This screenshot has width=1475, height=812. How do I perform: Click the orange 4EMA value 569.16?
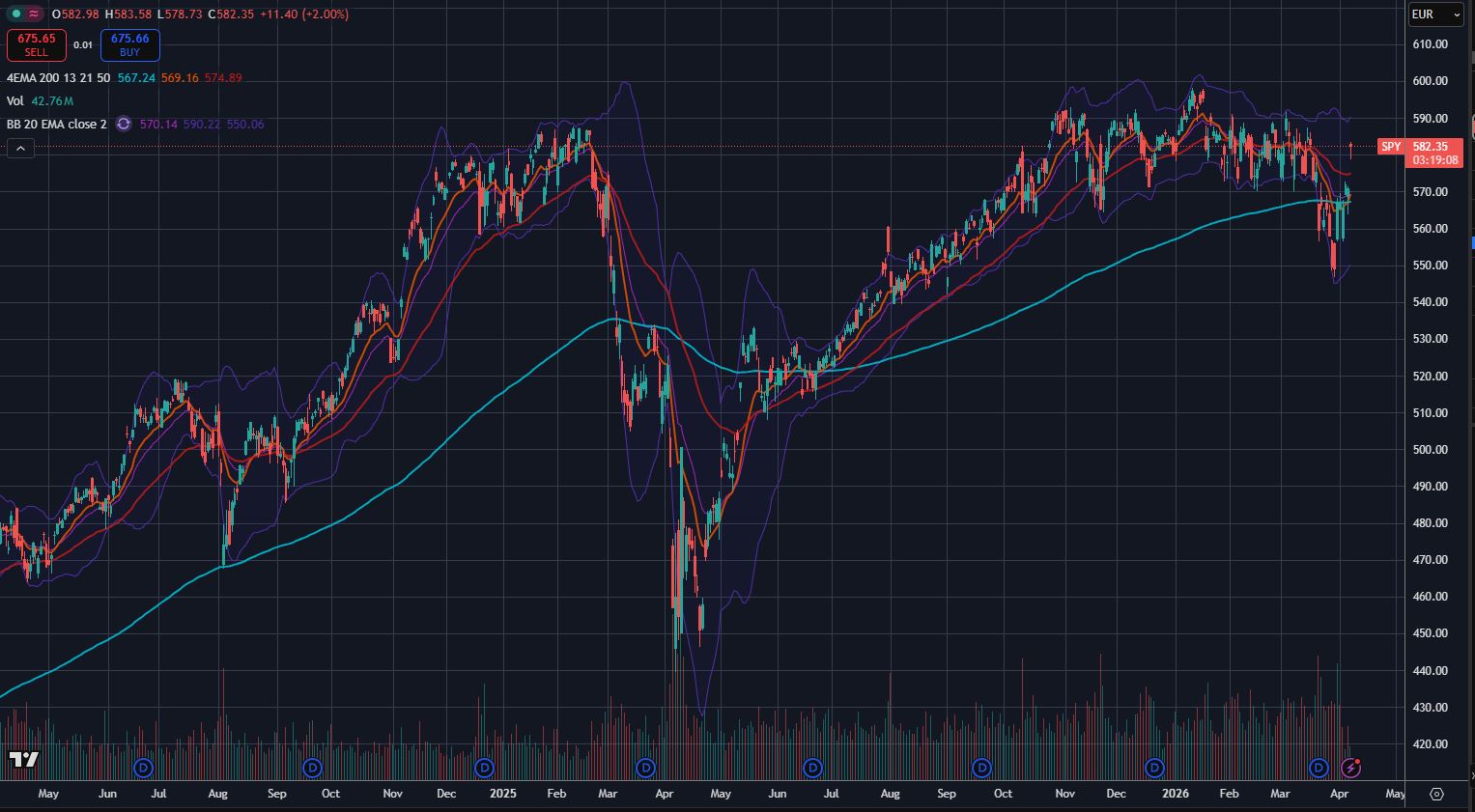[x=180, y=77]
